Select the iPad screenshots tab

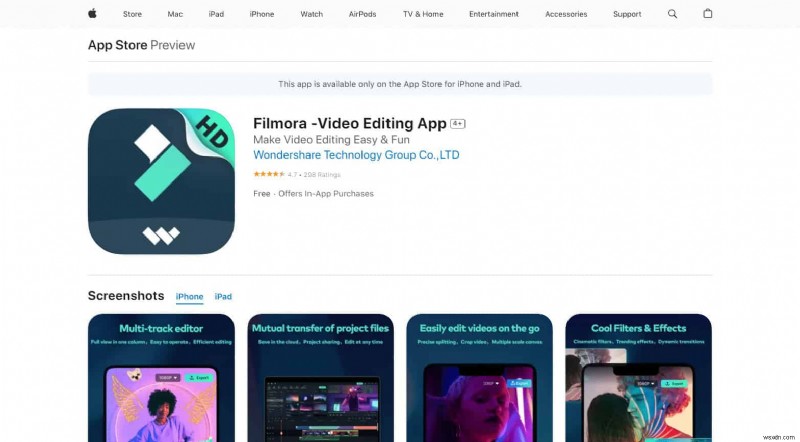coord(223,297)
